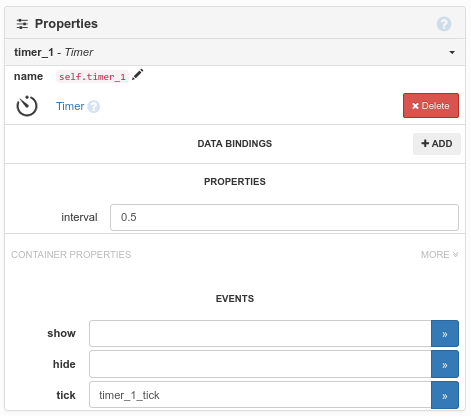Click the CONTAINER PROPERTIES section header

71,255
